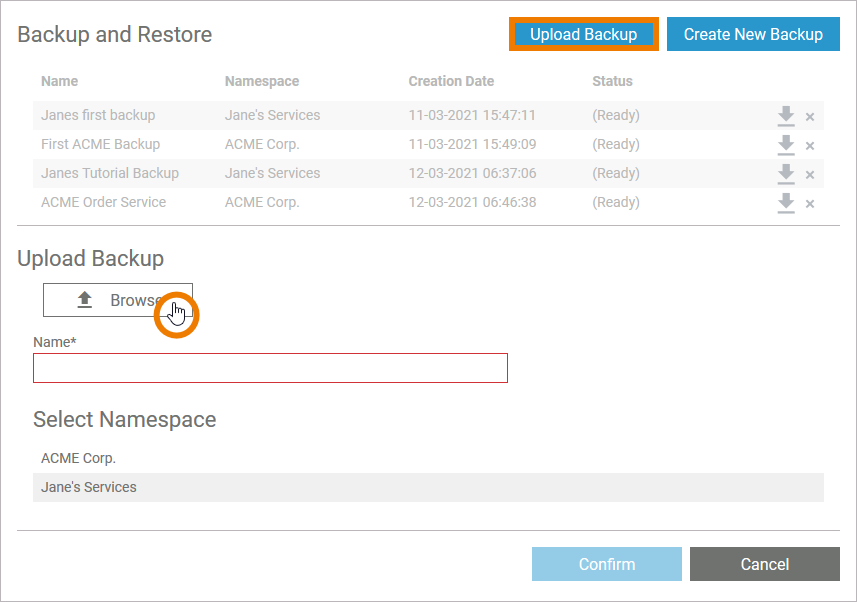Open file browser with Browse button
Viewport: 857px width, 602px height.
coord(117,300)
